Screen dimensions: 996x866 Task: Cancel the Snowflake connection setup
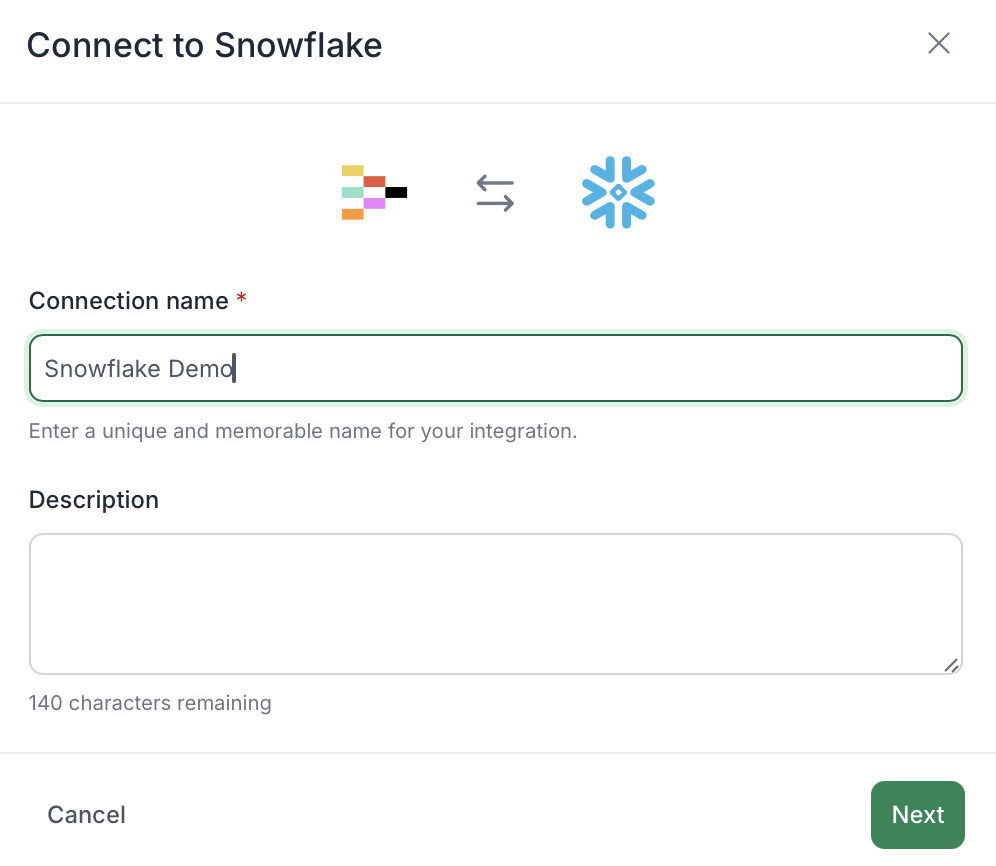pos(86,815)
